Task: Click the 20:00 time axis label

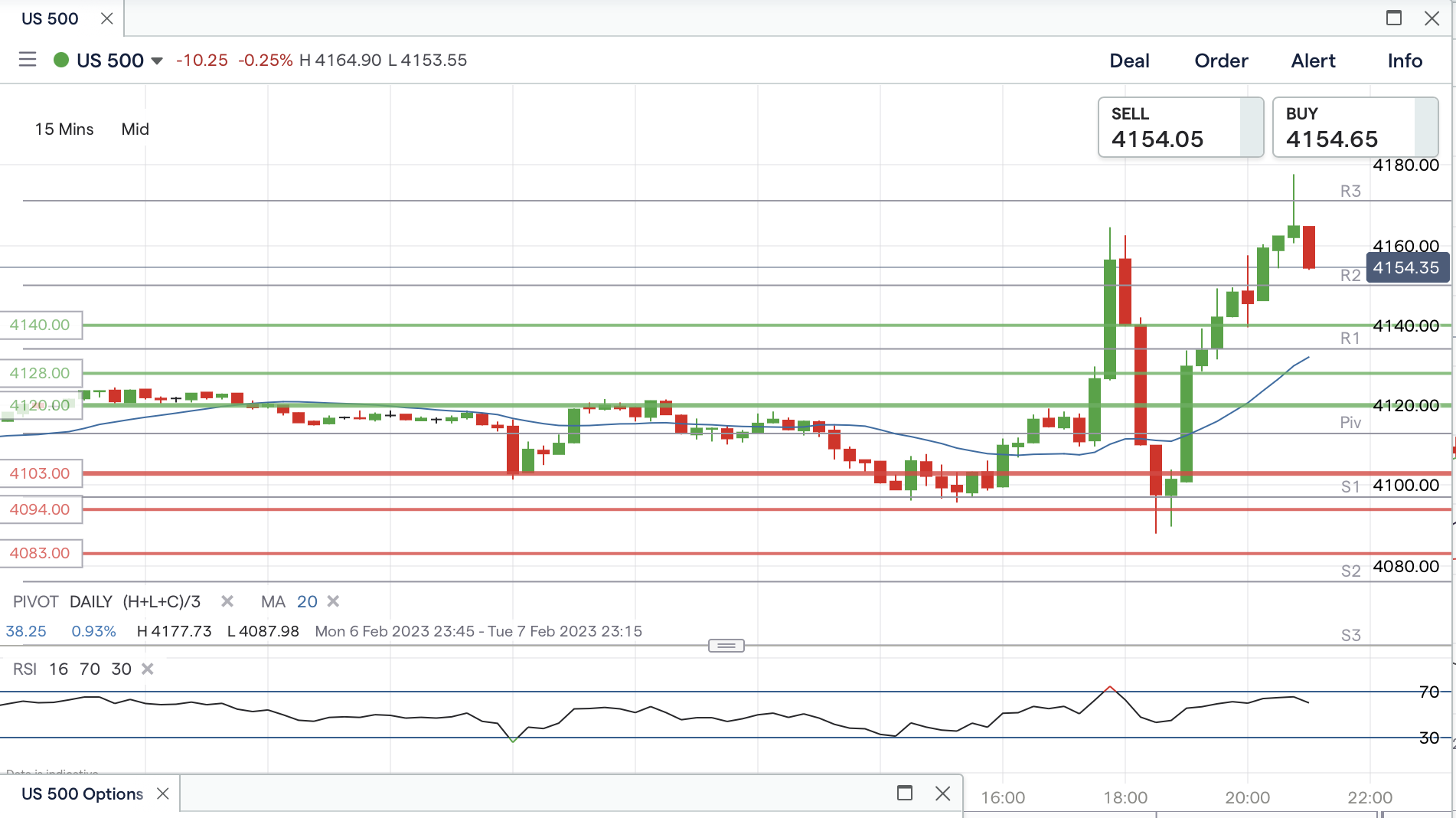Action: click(1248, 798)
